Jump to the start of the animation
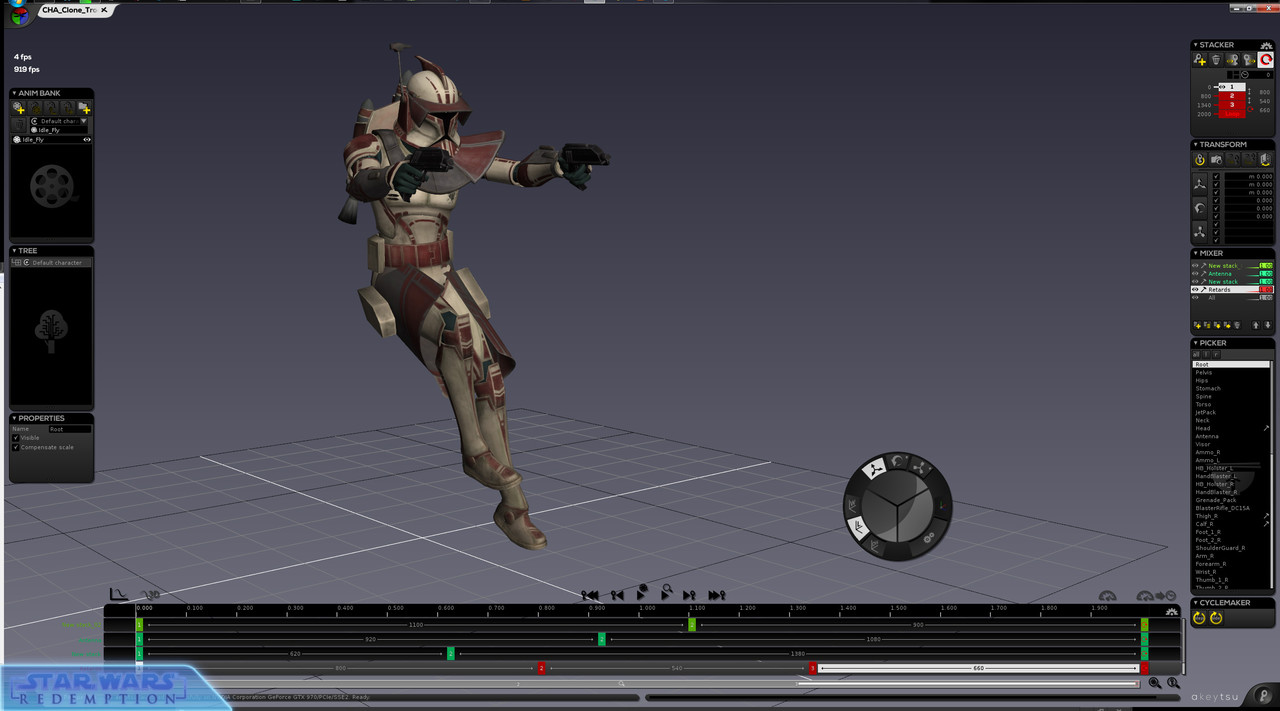This screenshot has width=1280, height=711. coord(591,596)
